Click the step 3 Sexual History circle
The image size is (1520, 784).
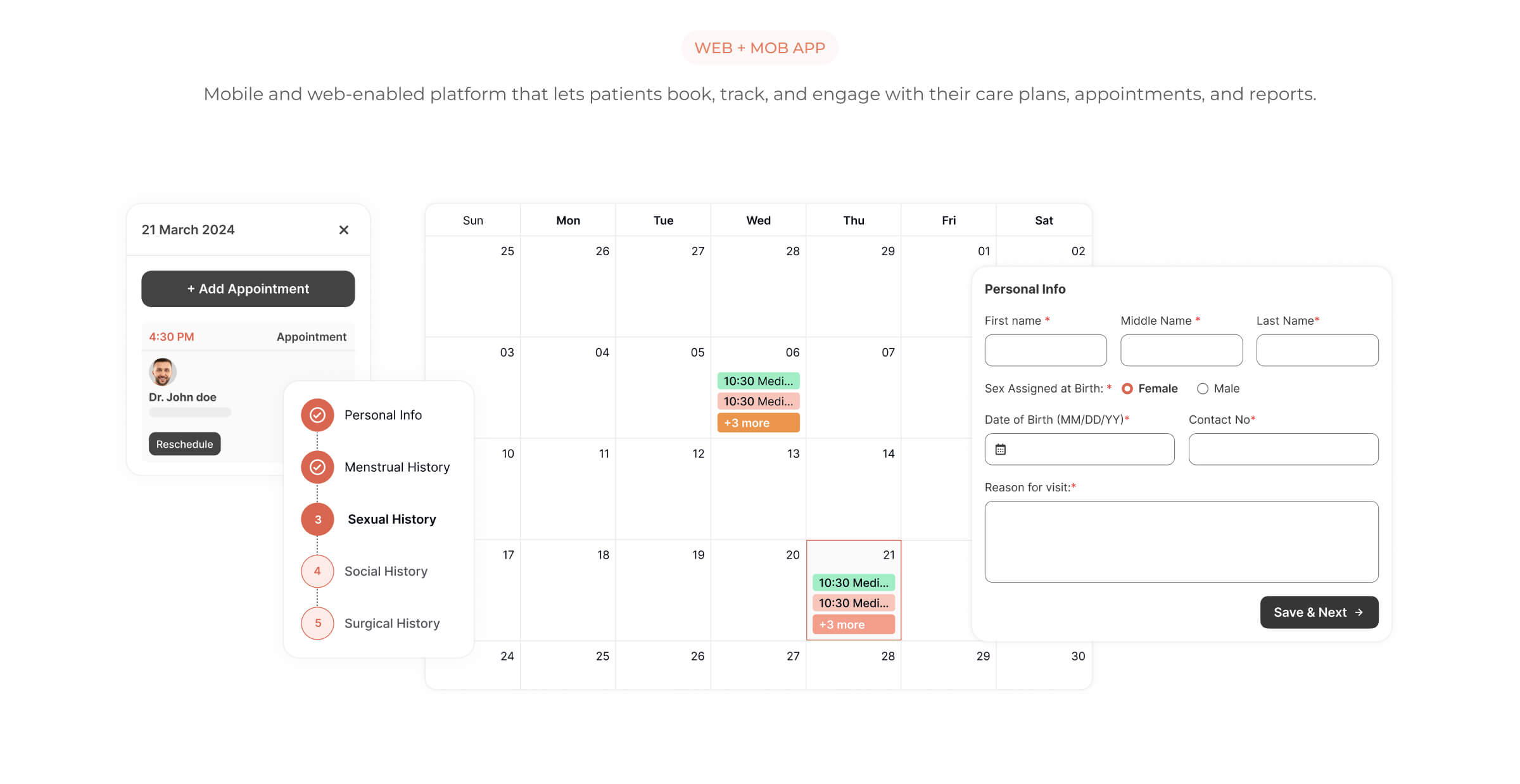pyautogui.click(x=317, y=519)
